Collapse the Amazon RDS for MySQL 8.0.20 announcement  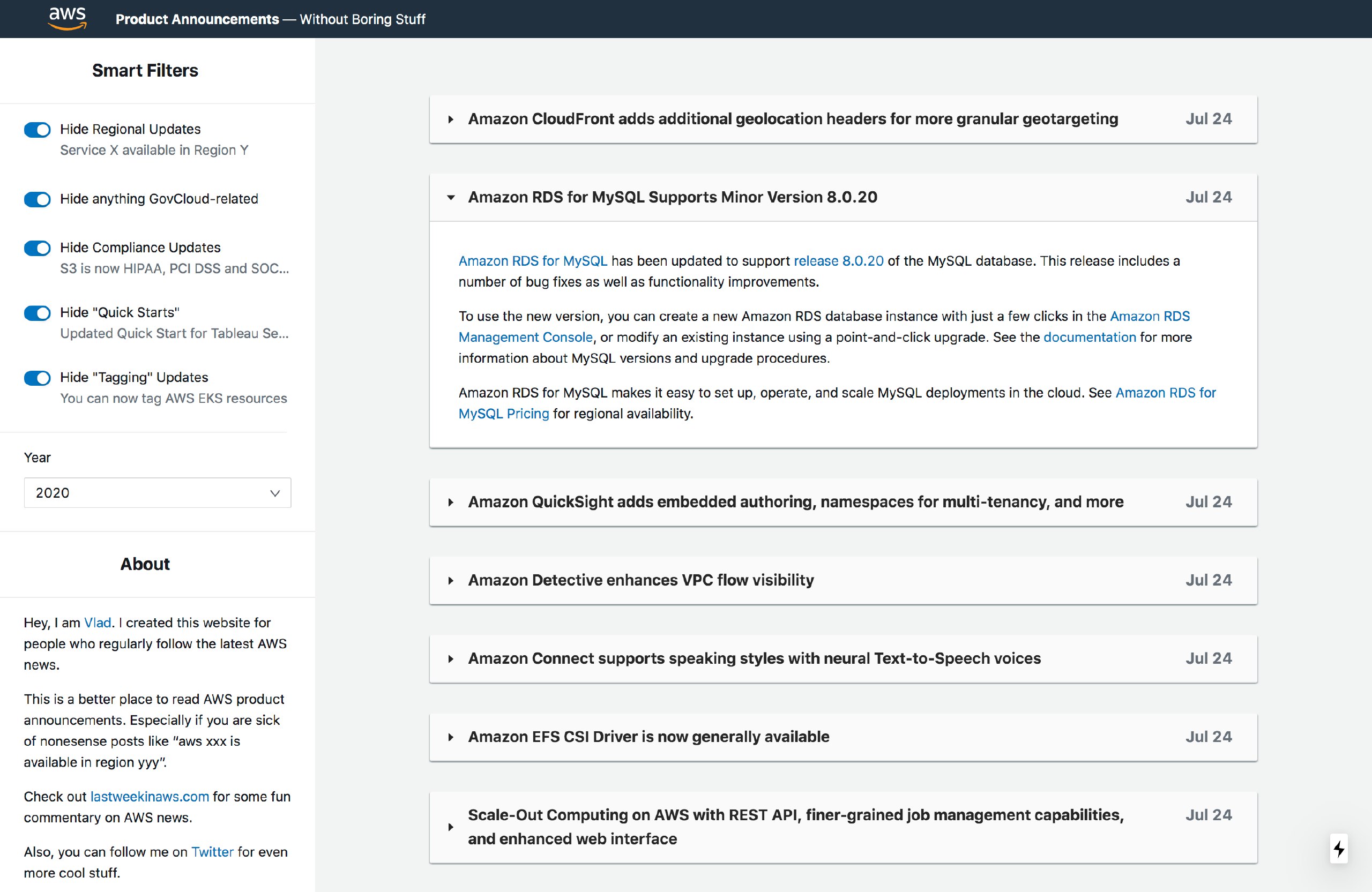(843, 197)
